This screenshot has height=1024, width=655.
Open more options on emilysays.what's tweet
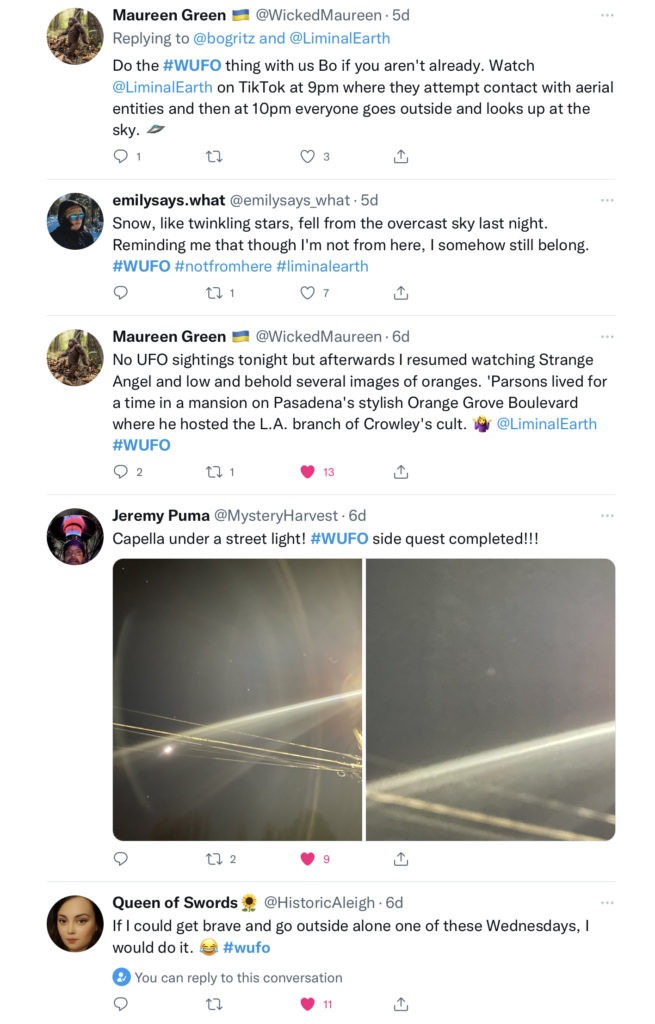(607, 200)
